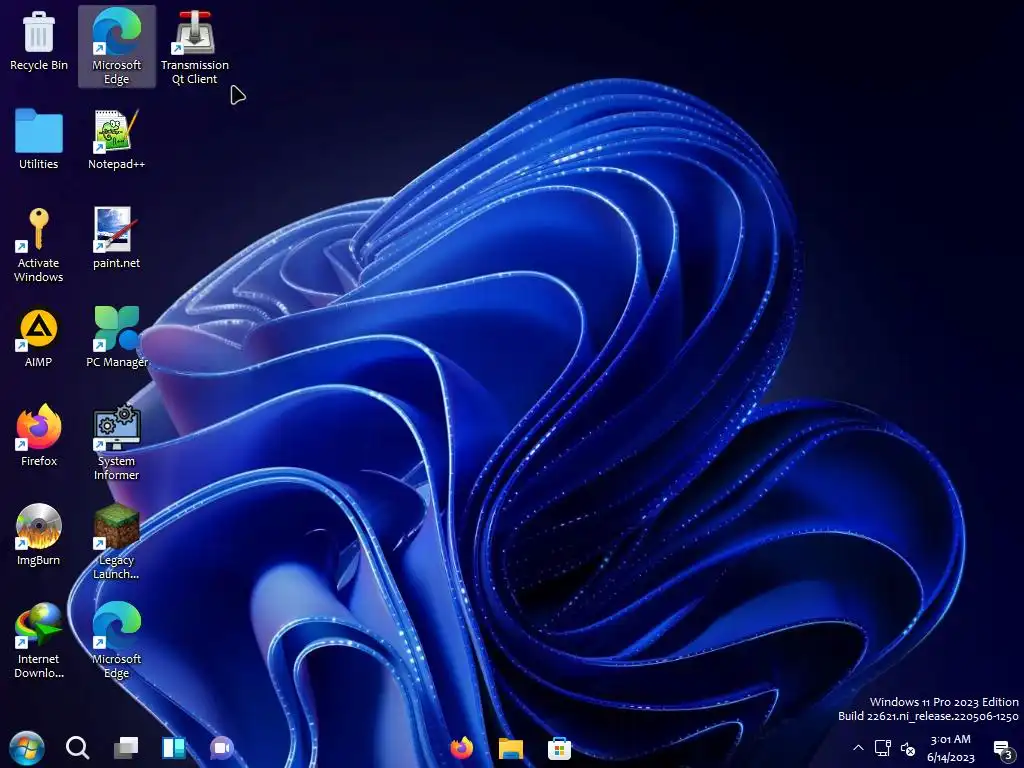Select the Activate Windows key shortcut
Viewport: 1024px width, 768px height.
pyautogui.click(x=39, y=245)
